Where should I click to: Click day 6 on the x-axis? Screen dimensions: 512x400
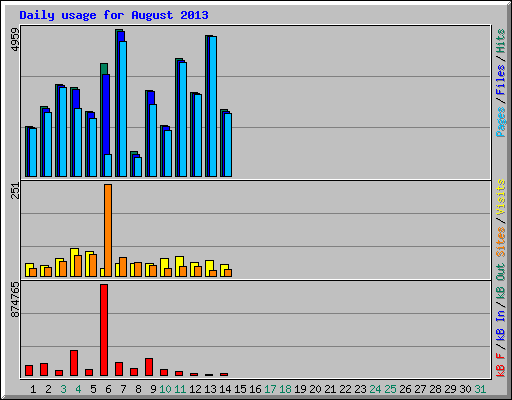108,389
